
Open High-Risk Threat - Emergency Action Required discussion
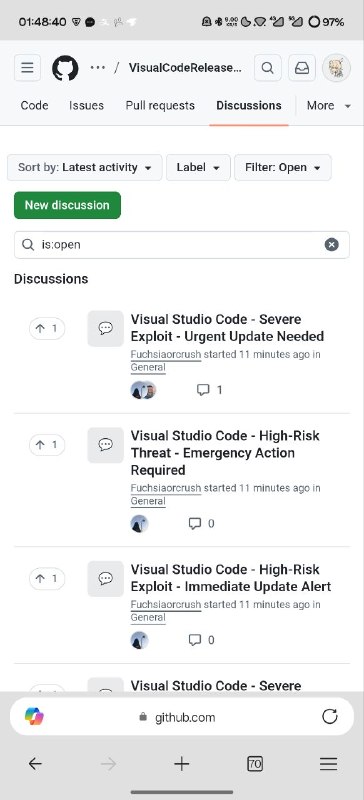click(x=225, y=453)
